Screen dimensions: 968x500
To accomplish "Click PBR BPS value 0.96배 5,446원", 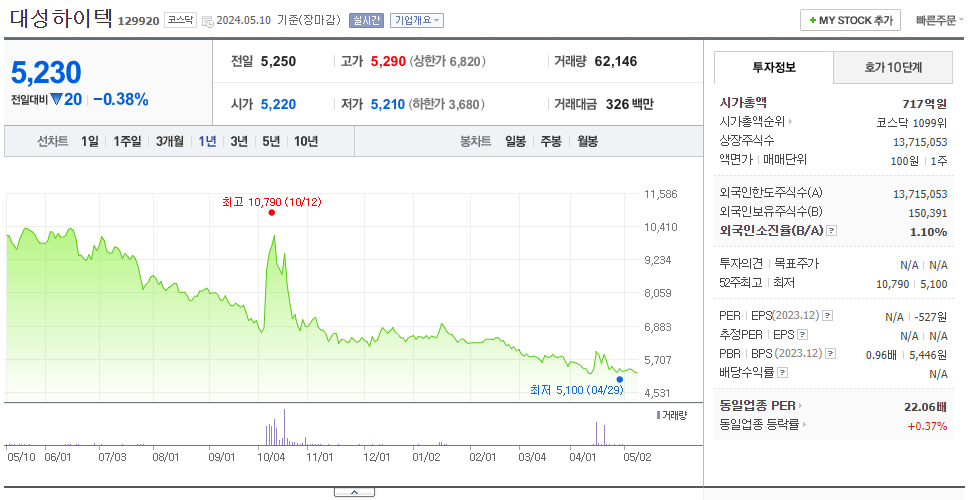I will pos(906,355).
